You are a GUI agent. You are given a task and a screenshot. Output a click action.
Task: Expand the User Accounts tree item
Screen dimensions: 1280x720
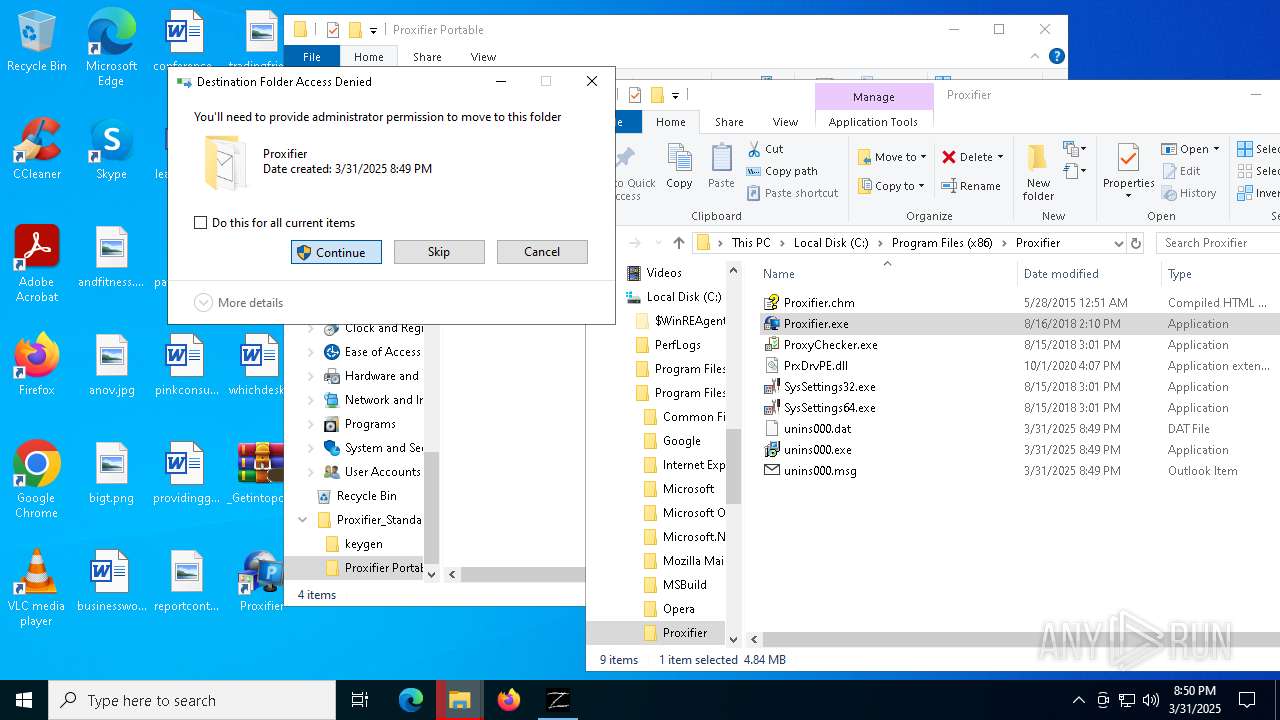[x=310, y=472]
